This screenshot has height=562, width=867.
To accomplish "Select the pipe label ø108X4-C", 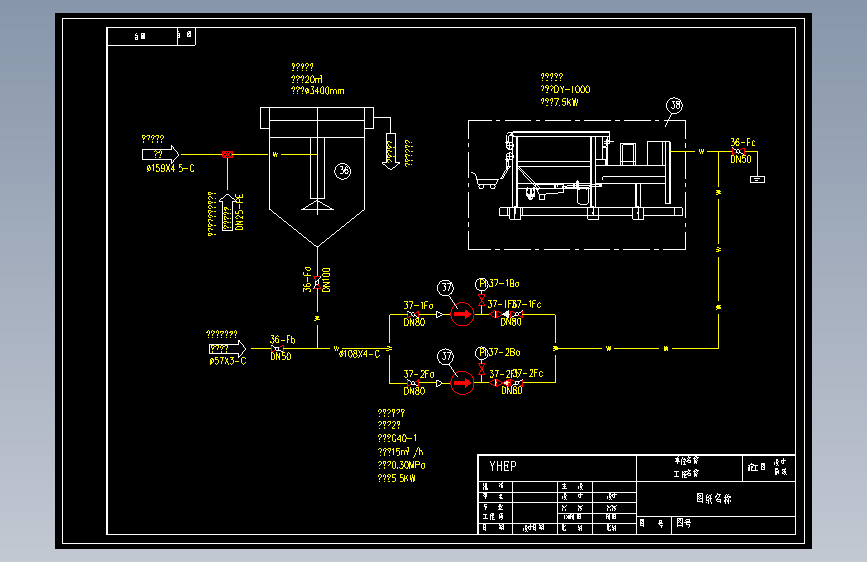I will (360, 354).
